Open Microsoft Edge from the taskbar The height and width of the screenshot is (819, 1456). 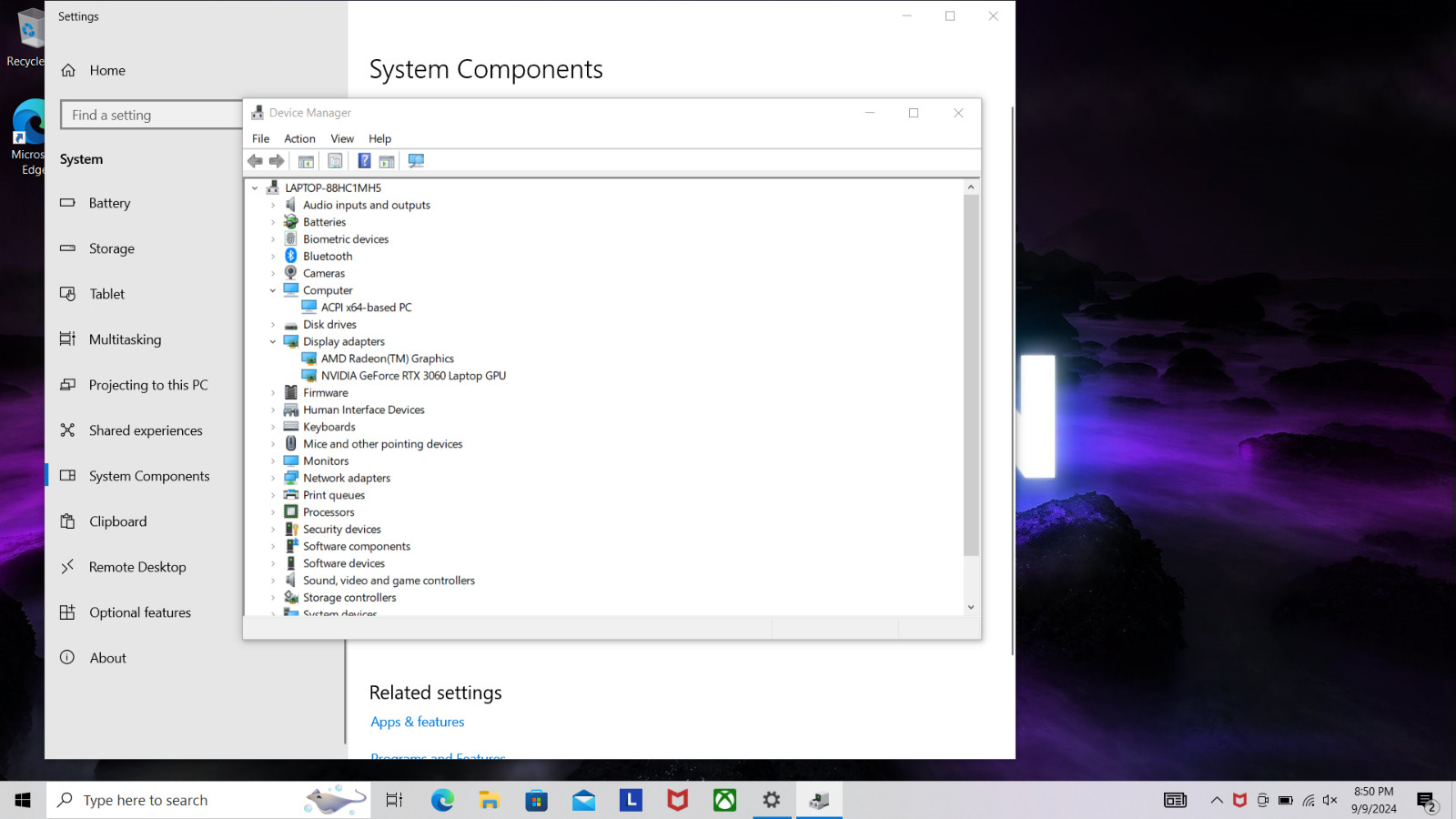[442, 800]
